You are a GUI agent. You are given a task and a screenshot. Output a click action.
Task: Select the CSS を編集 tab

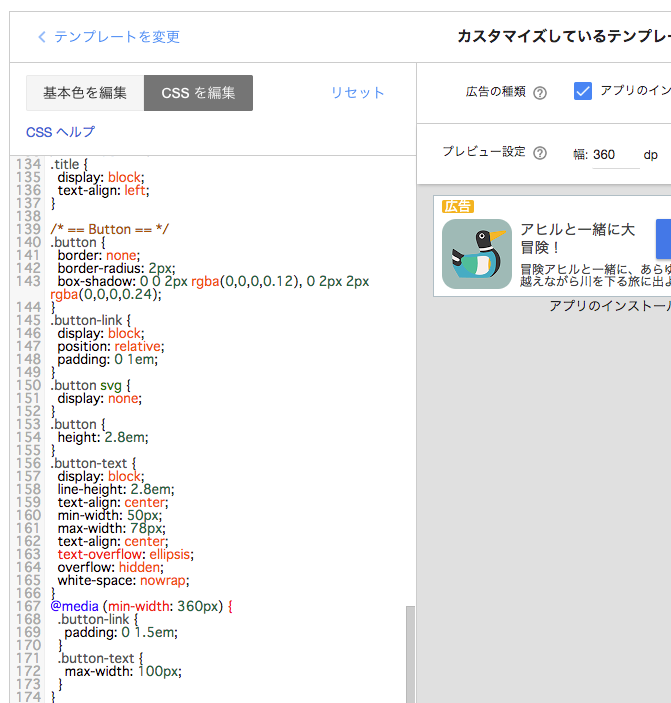coord(198,93)
